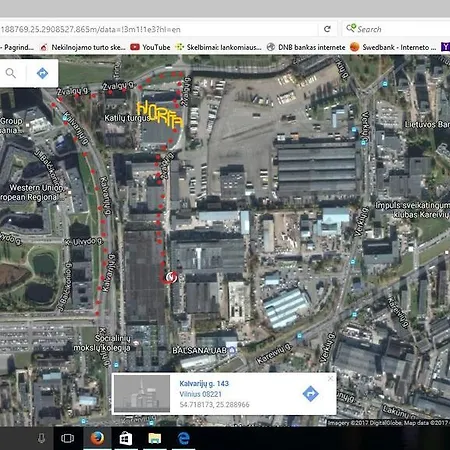Open Firefox from the taskbar
This screenshot has height=450, width=450.
click(x=97, y=438)
